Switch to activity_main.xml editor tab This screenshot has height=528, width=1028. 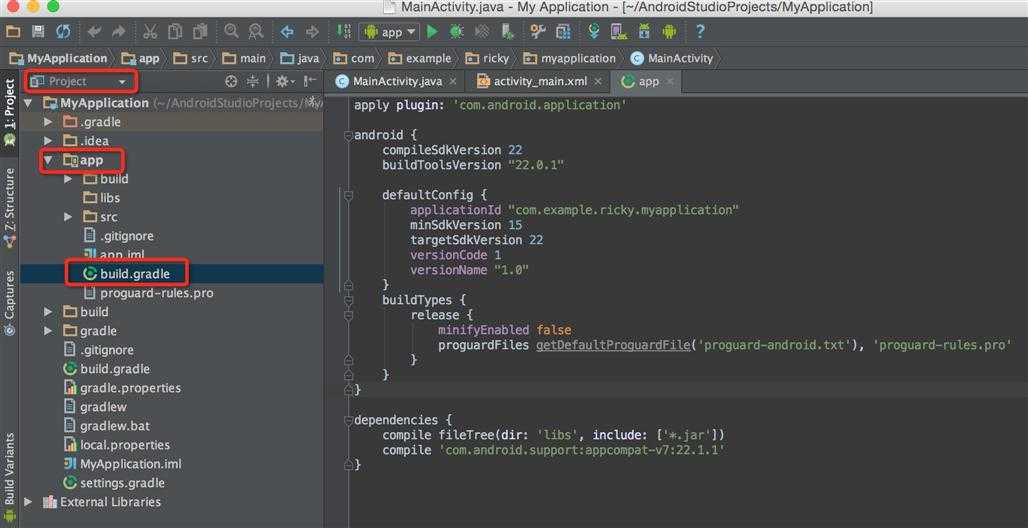[540, 81]
